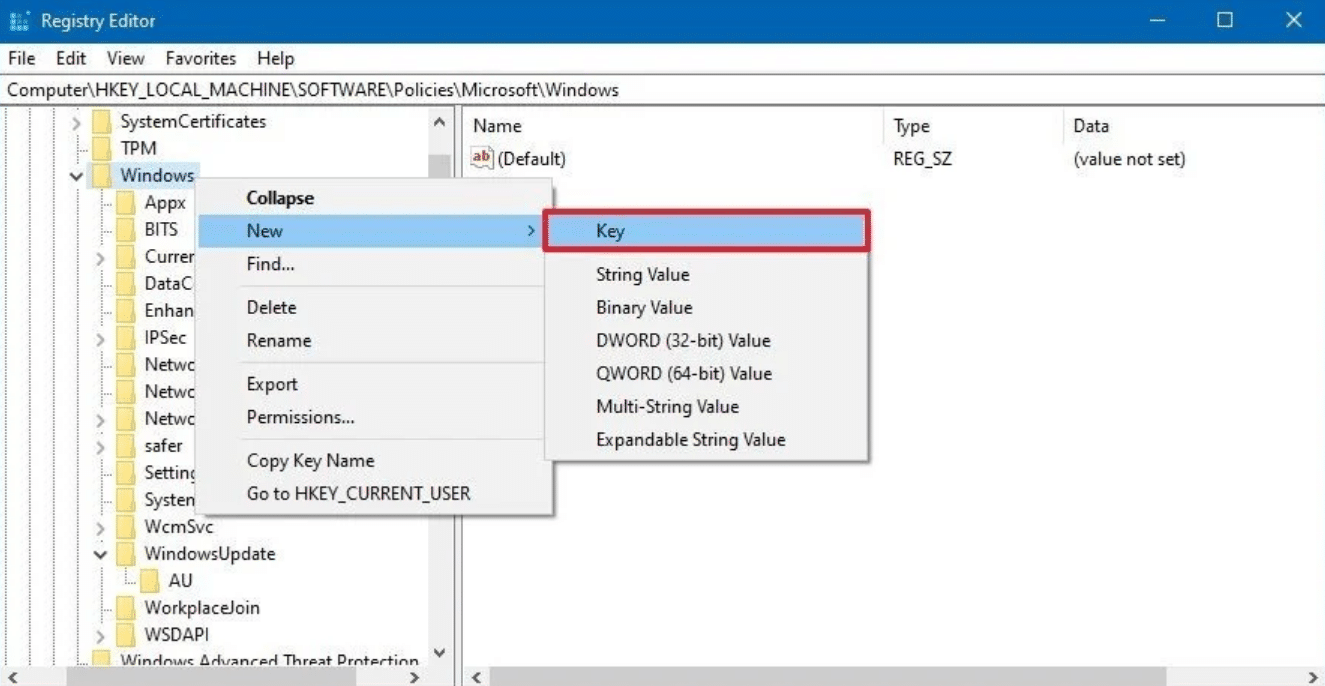The image size is (1325, 686).
Task: Click the TPM key folder icon
Action: (x=101, y=148)
